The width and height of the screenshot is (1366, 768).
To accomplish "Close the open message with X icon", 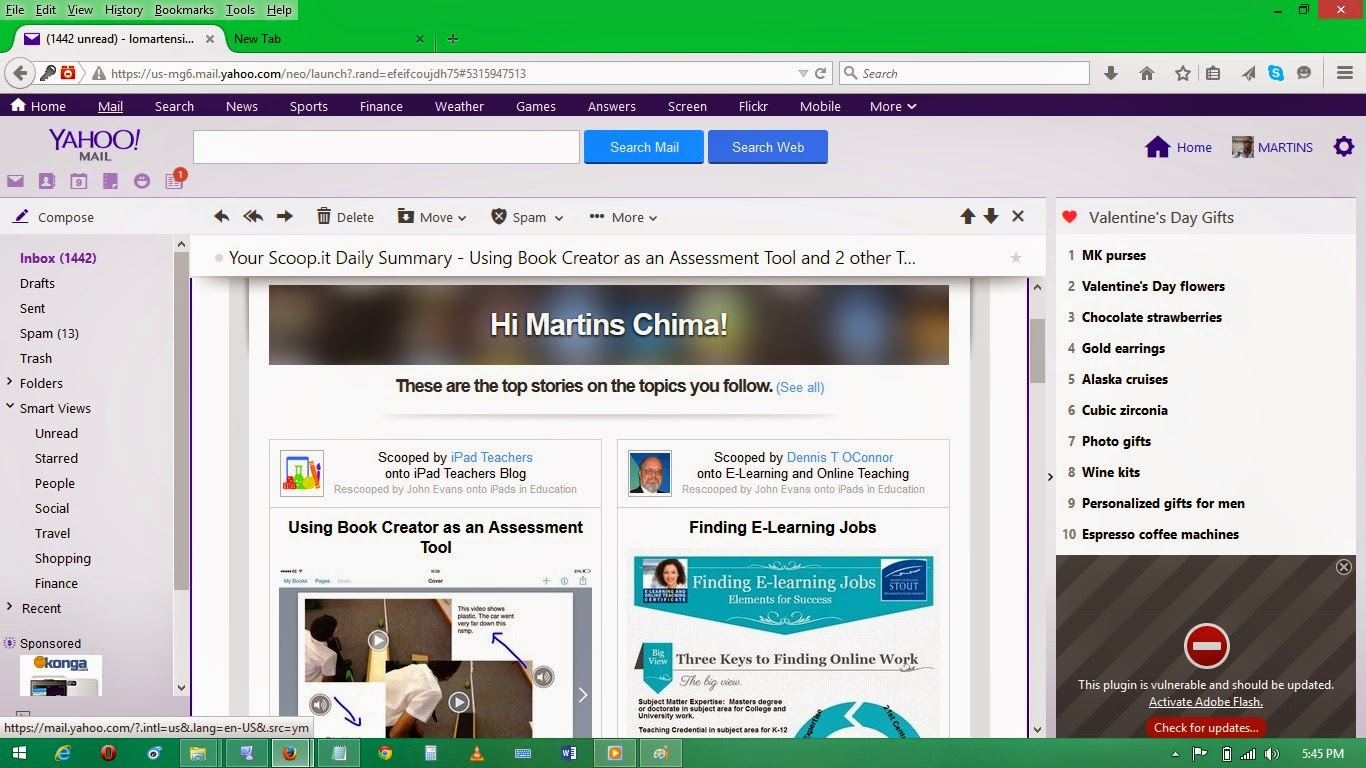I will (1018, 216).
